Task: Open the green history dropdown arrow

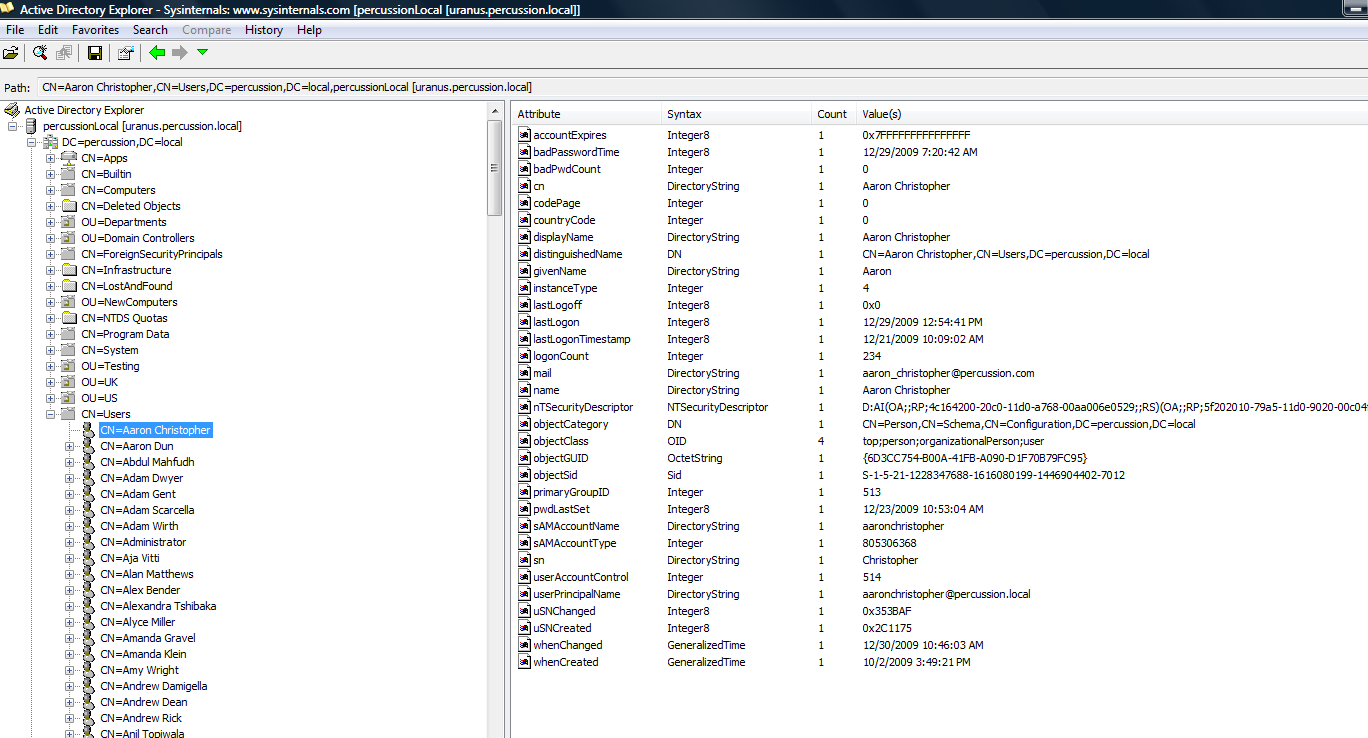Action: (x=202, y=52)
